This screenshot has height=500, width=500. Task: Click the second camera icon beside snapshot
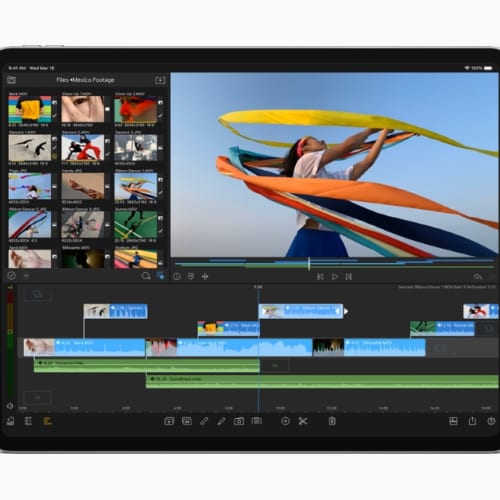click(256, 421)
